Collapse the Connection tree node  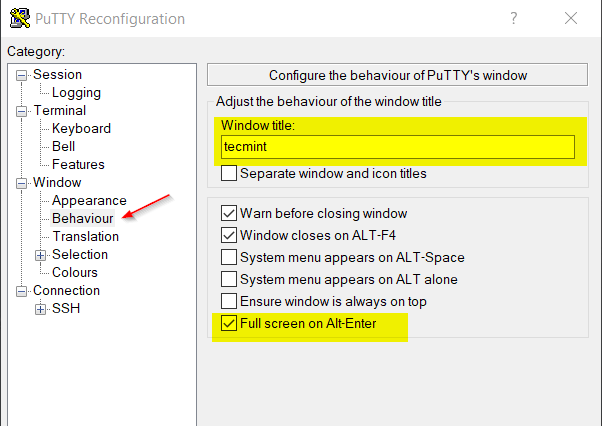click(x=22, y=291)
